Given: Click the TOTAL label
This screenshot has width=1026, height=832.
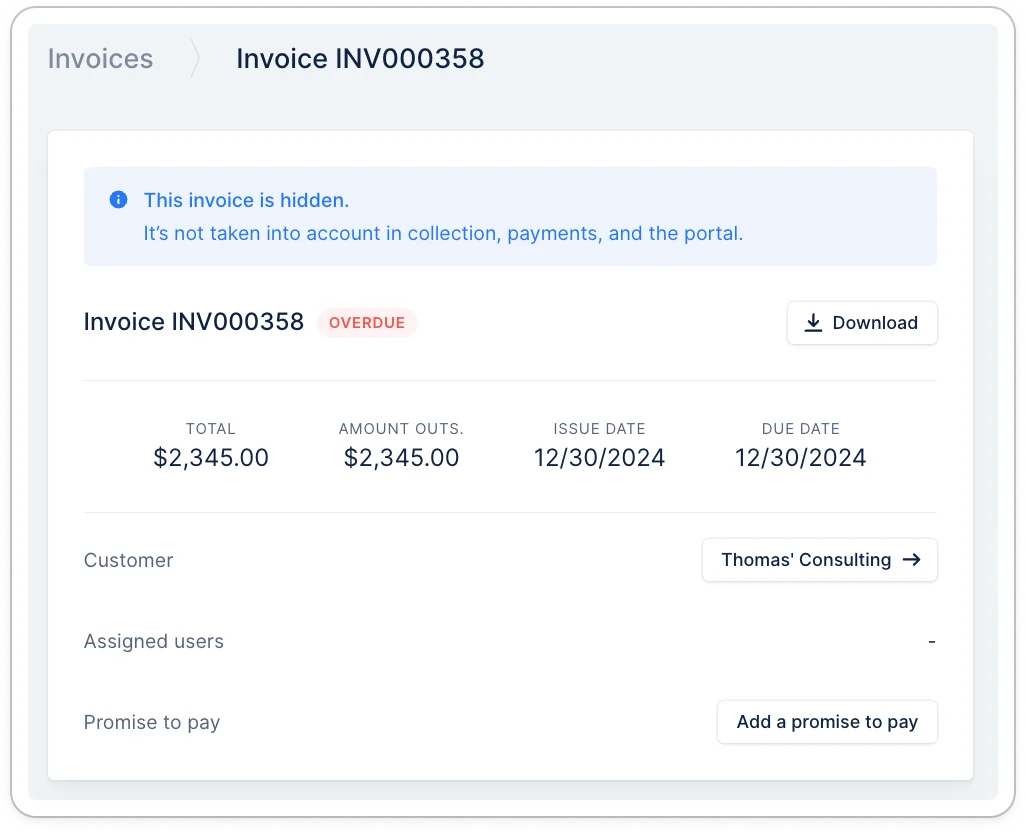Looking at the screenshot, I should tap(211, 428).
